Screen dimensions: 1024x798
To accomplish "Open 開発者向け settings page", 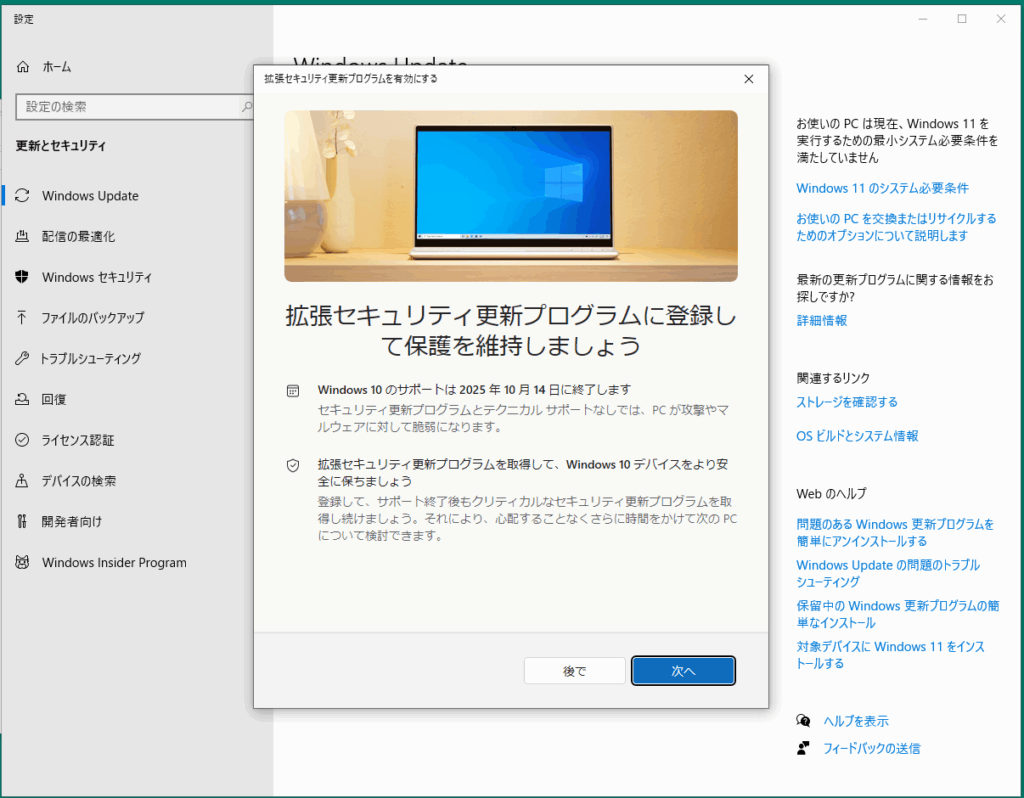I will tap(72, 521).
